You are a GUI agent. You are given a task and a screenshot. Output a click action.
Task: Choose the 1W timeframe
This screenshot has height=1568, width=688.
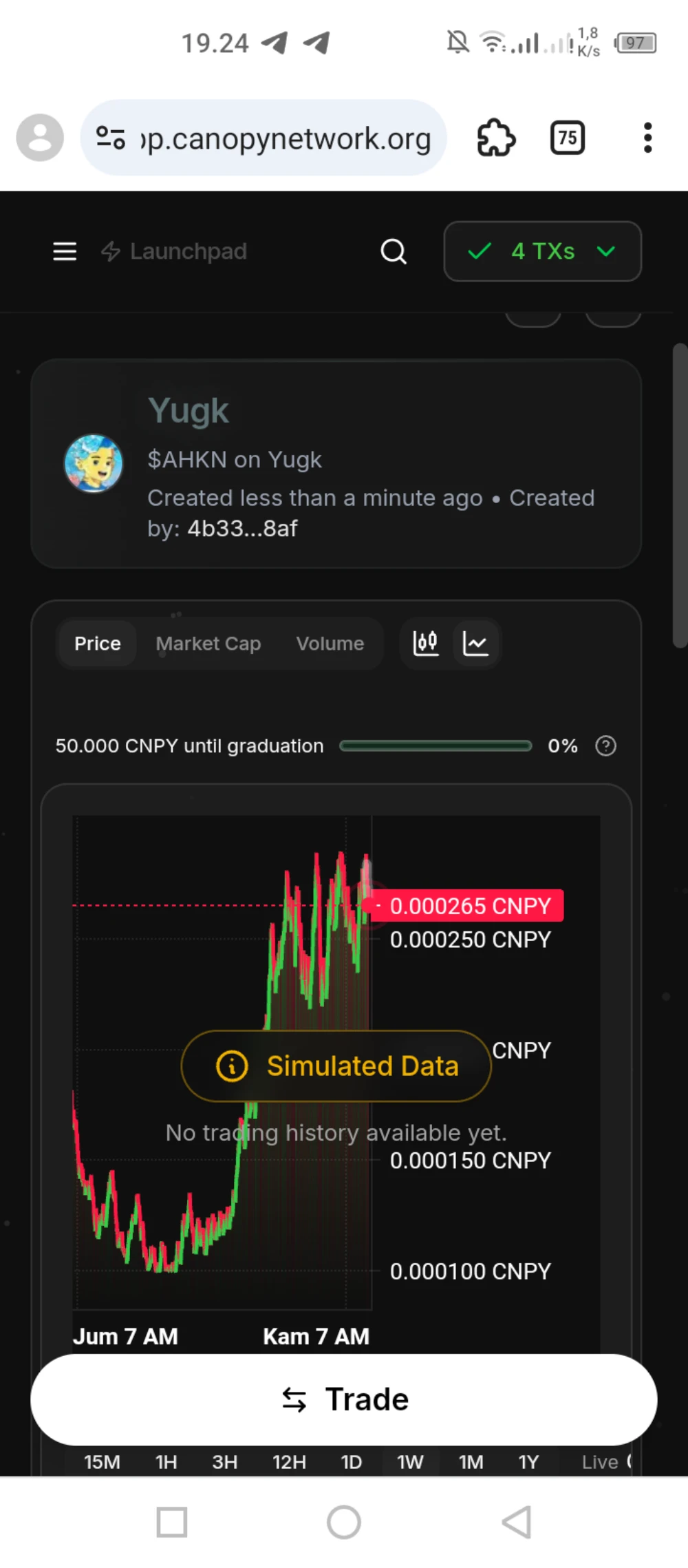[x=410, y=1462]
